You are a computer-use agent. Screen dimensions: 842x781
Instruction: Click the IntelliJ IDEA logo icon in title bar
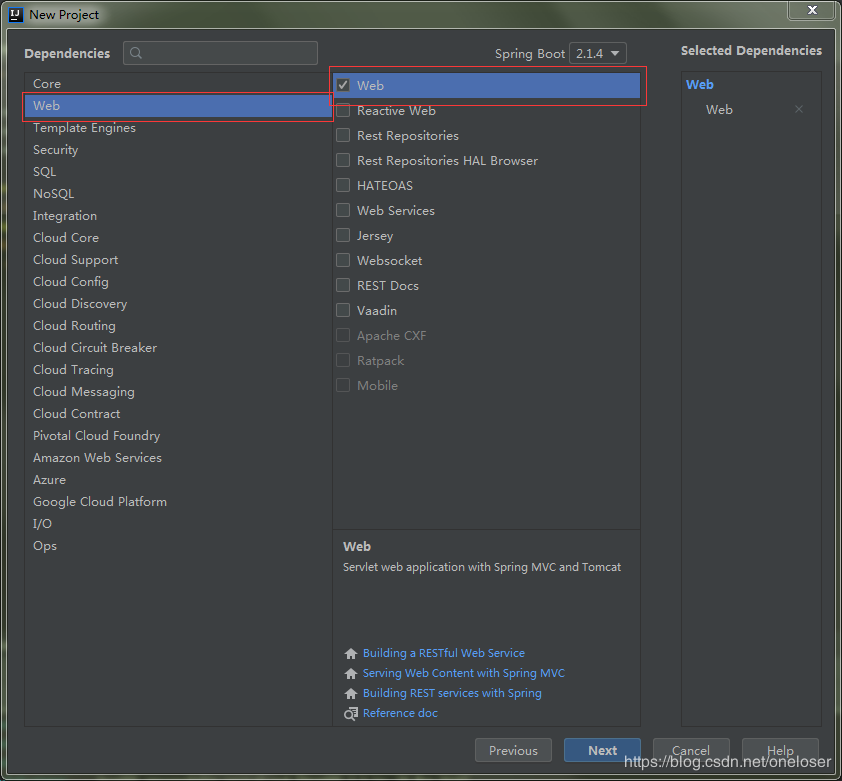[x=16, y=15]
